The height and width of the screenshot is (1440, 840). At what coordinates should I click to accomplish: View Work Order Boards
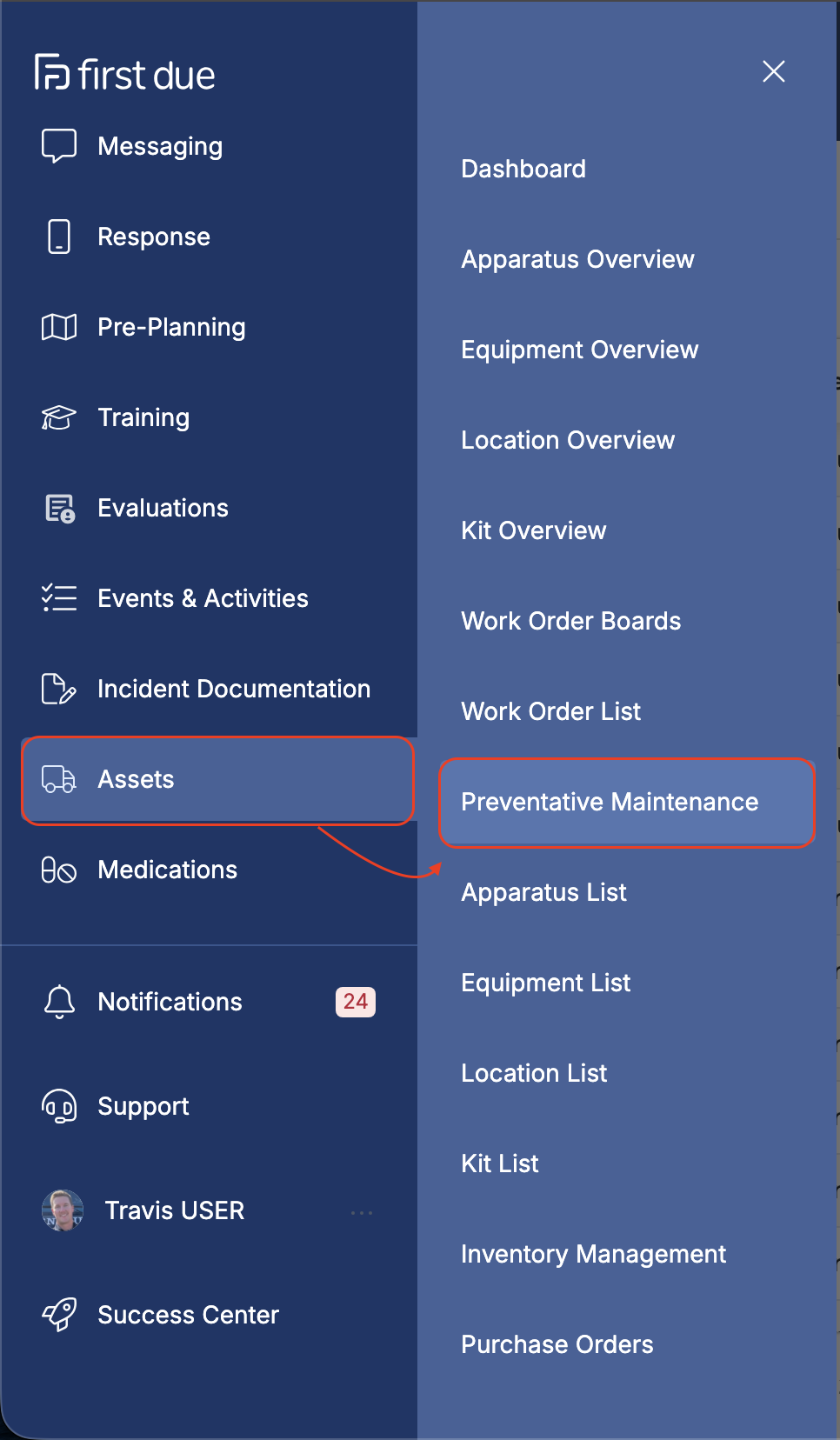pos(570,621)
